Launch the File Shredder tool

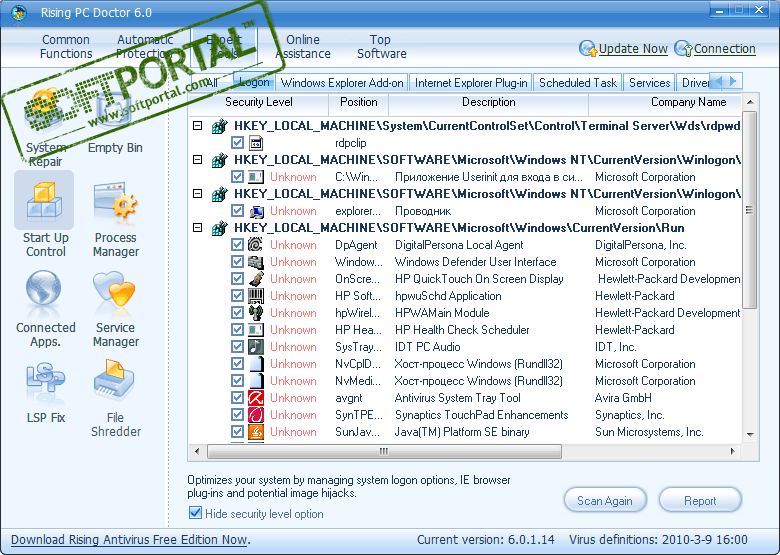[x=115, y=398]
